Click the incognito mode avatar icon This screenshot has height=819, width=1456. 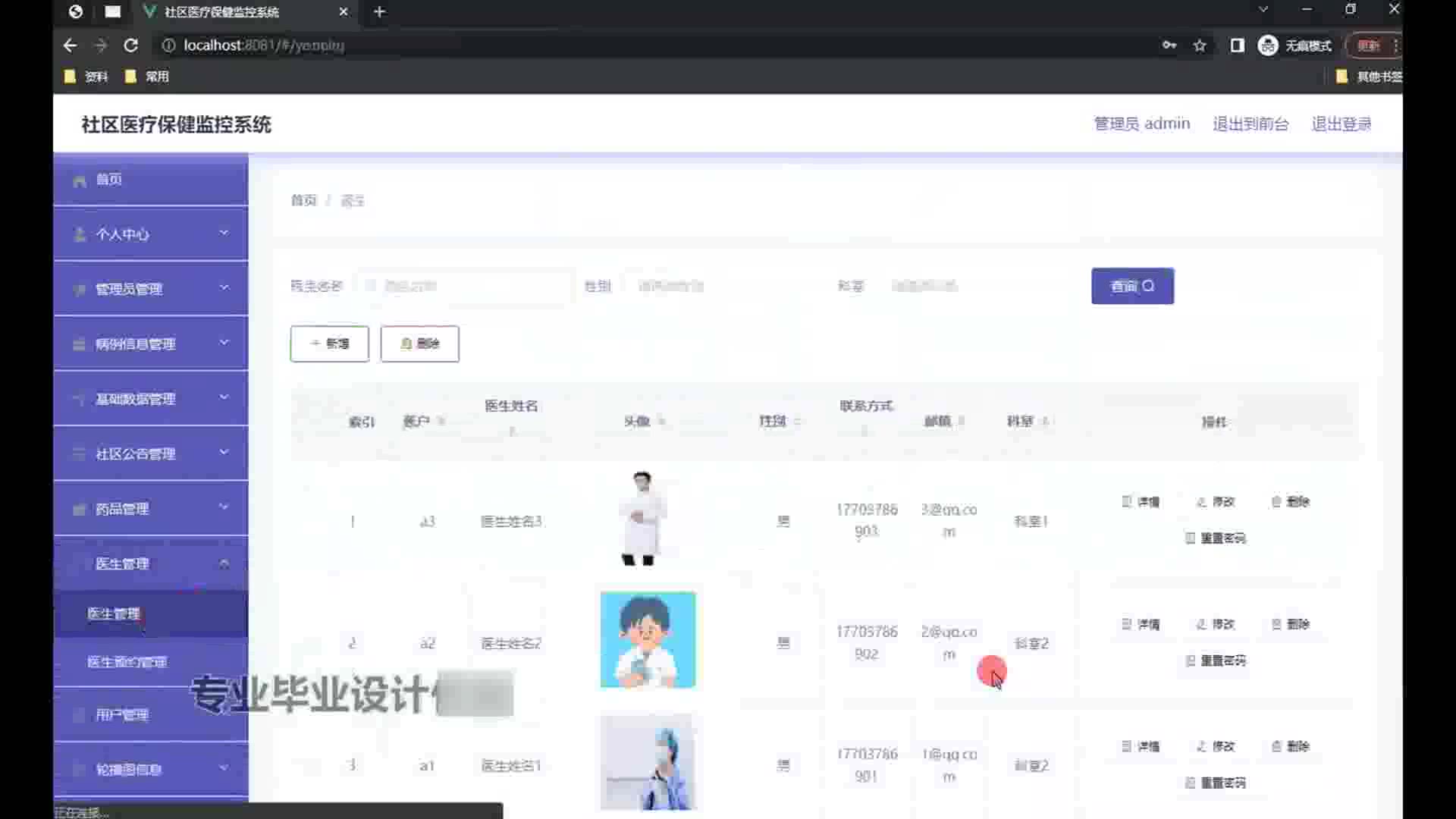point(1268,45)
